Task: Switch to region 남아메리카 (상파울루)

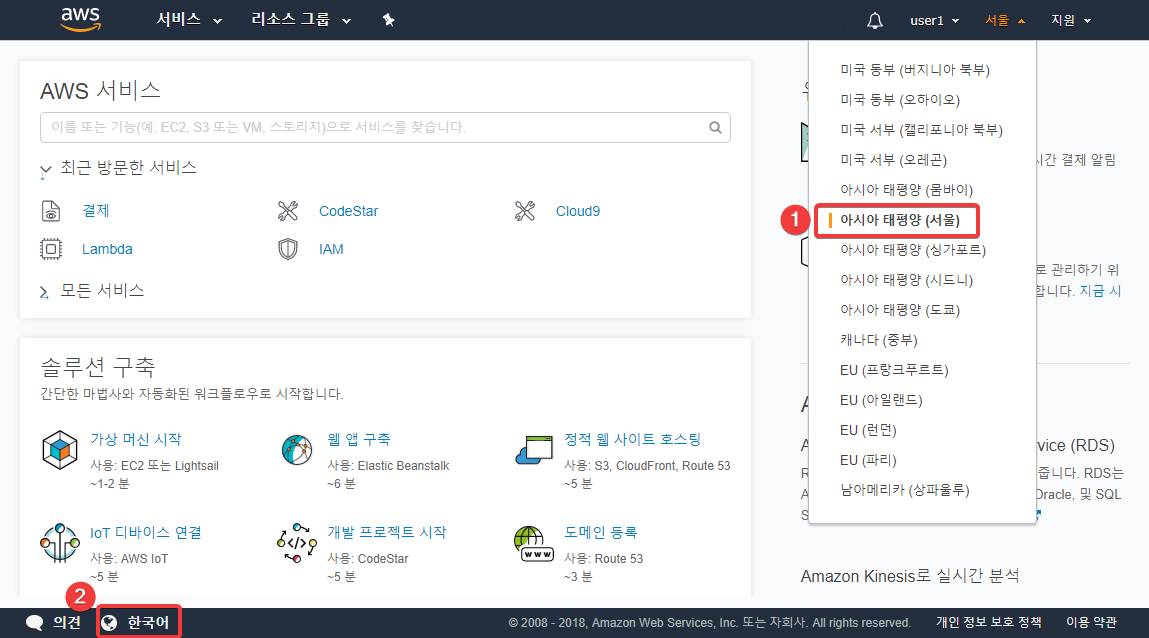Action: 904,490
